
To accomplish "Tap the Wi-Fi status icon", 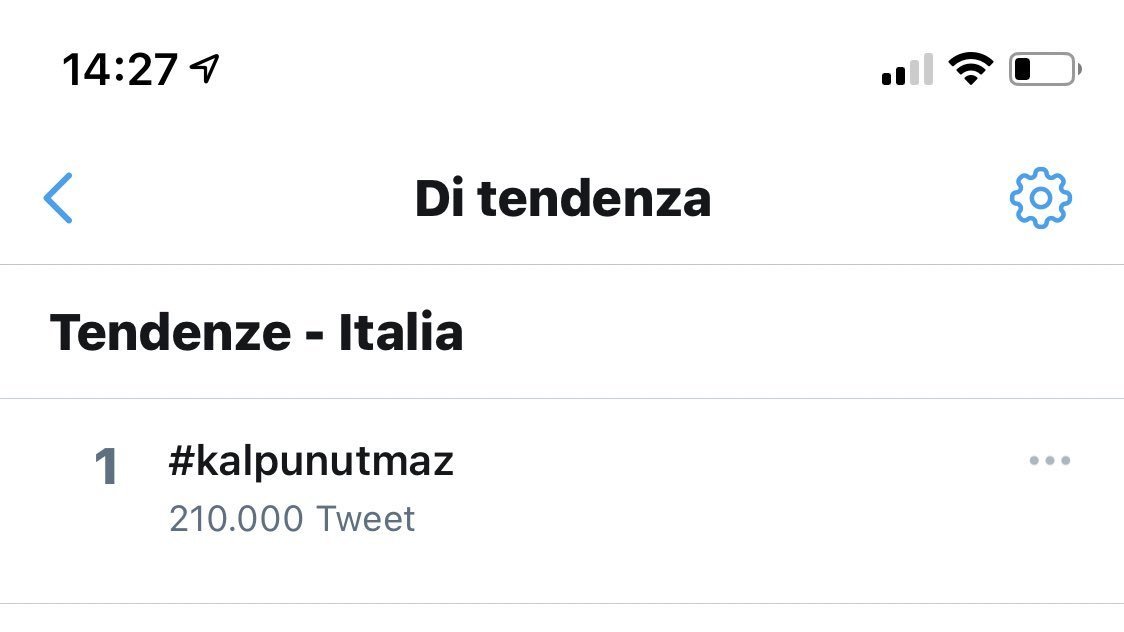I will pyautogui.click(x=970, y=70).
